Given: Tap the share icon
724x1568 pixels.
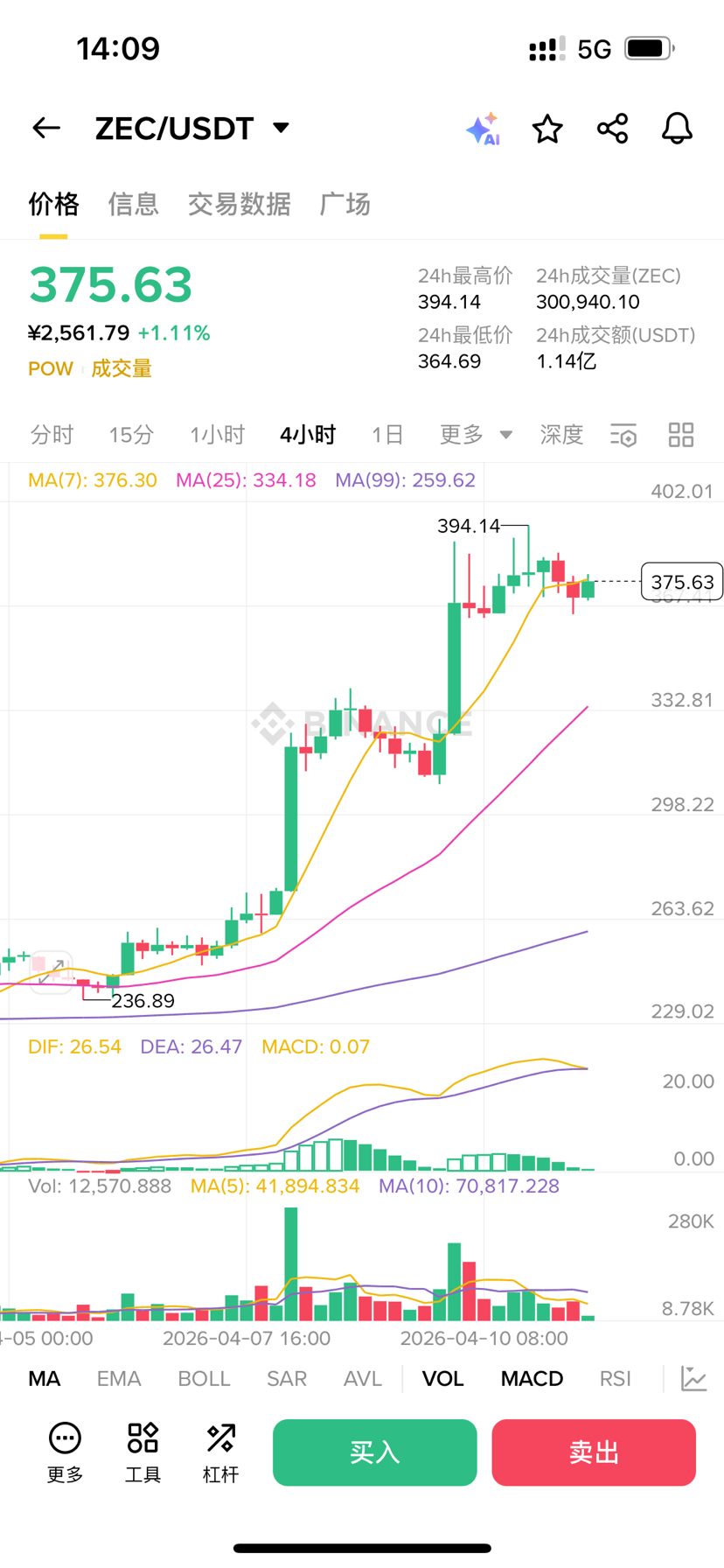Looking at the screenshot, I should [612, 129].
